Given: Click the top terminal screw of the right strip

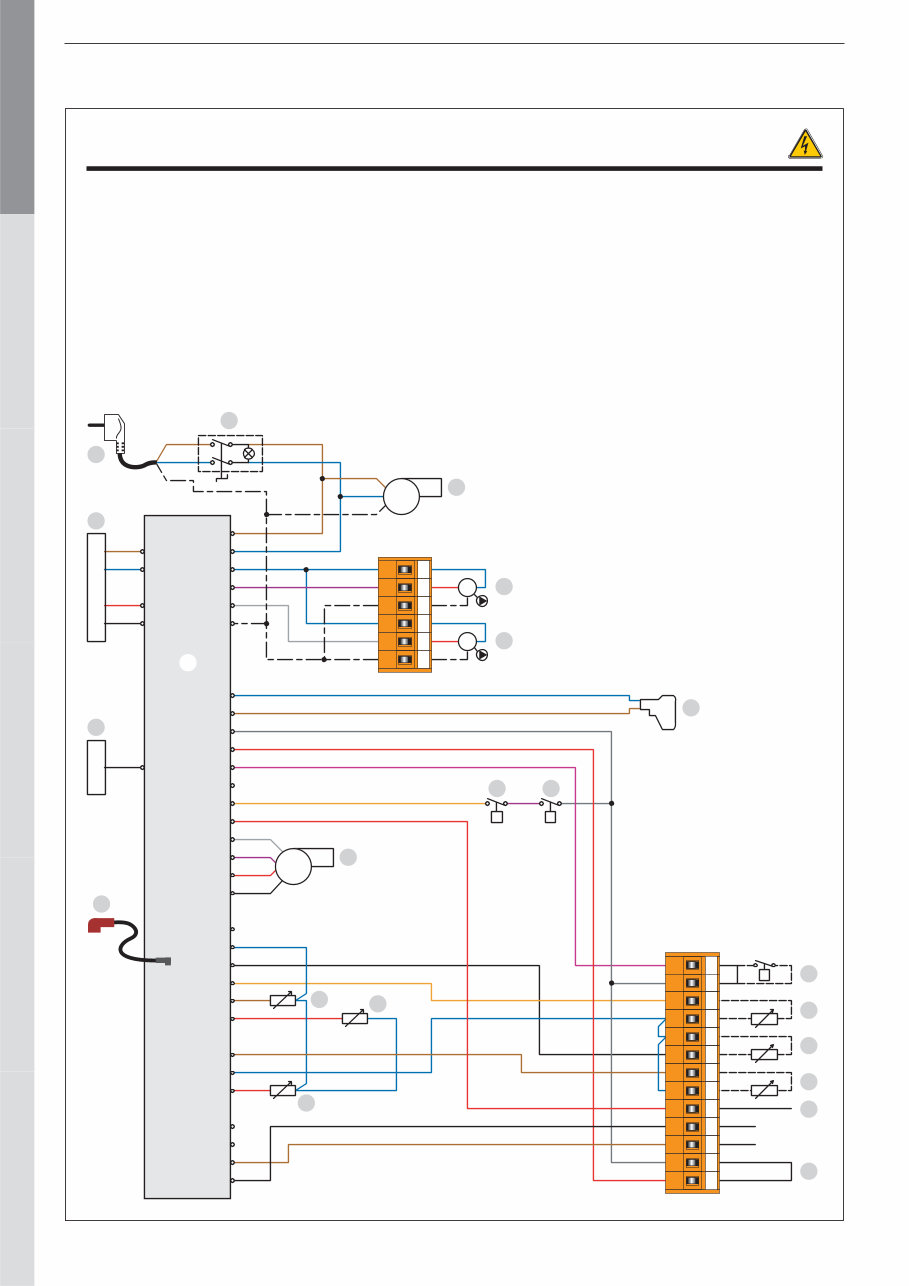Looking at the screenshot, I should pos(692,964).
